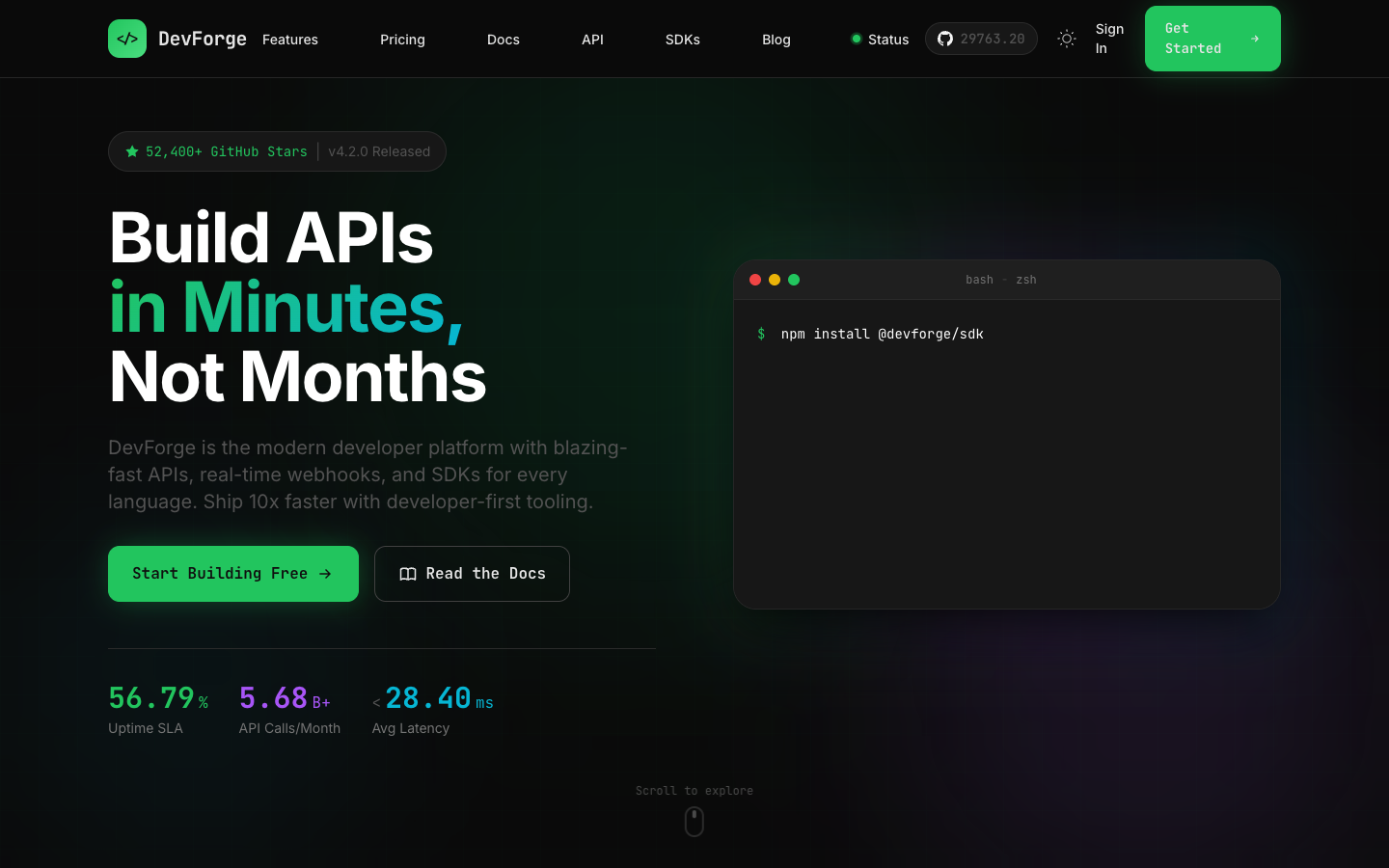1389x868 pixels.
Task: Click the Start Building Free button
Action: 232,574
